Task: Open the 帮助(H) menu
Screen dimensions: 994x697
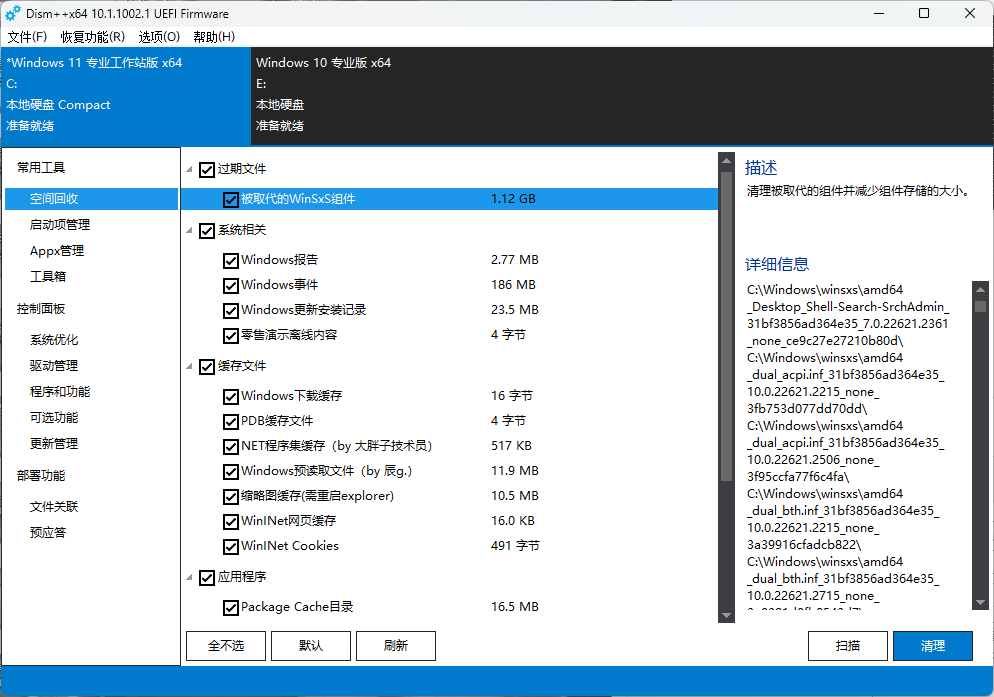Action: coord(214,37)
